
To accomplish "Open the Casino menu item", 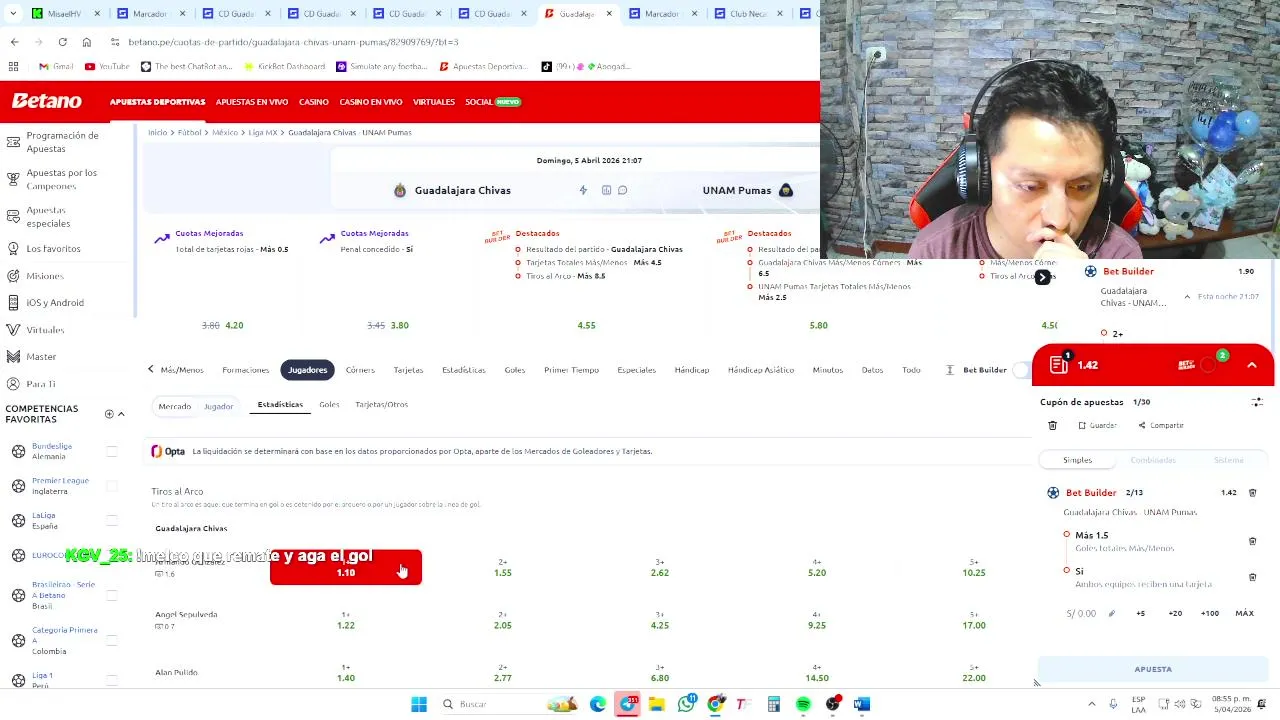I will (313, 102).
